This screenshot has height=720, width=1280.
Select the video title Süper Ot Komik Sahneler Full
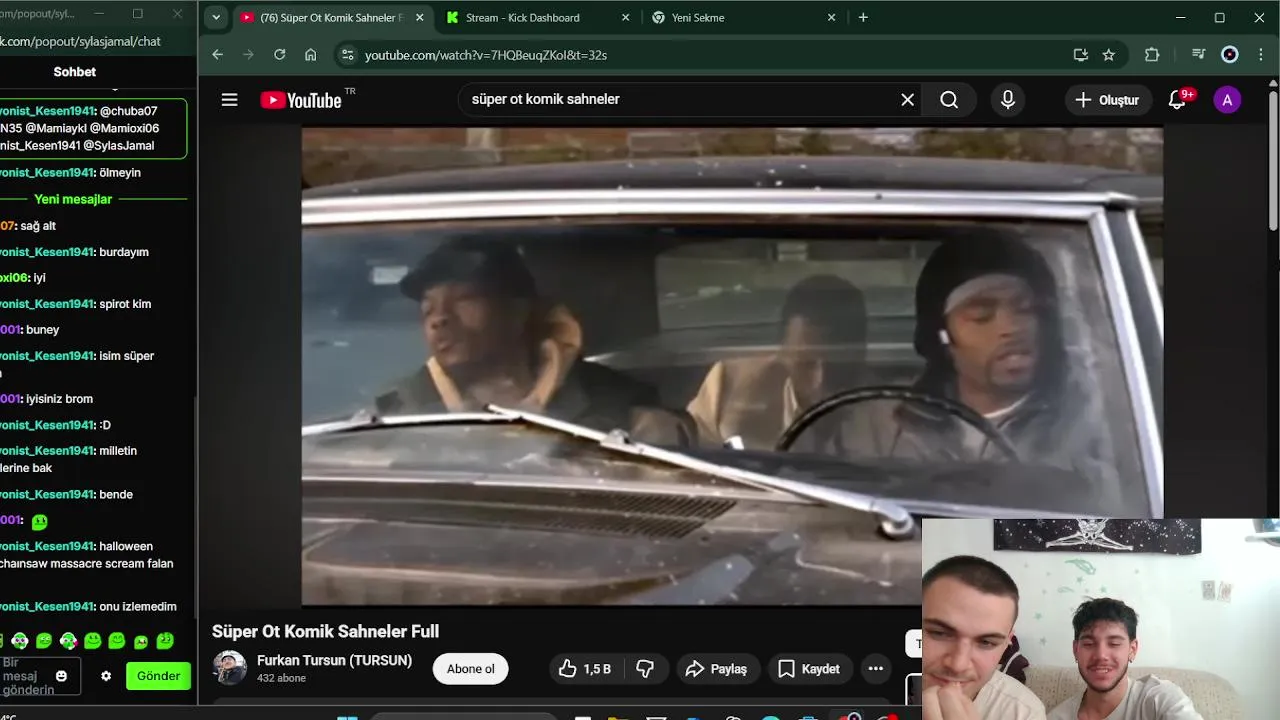[325, 631]
